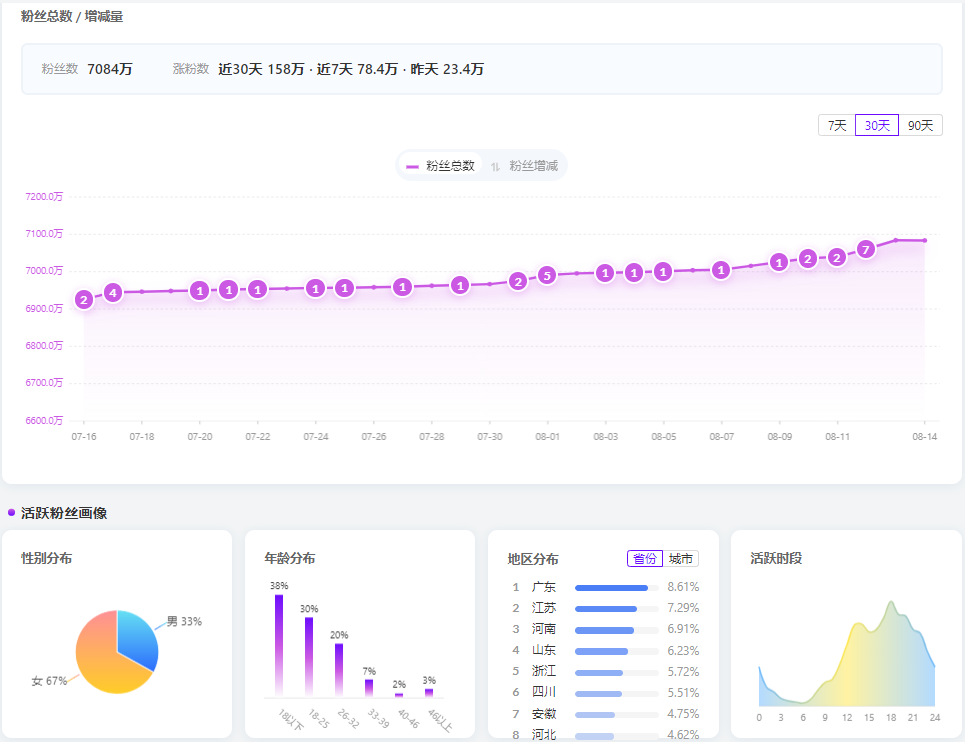Click the 江苏 region row bar
The image size is (965, 742).
click(x=606, y=609)
